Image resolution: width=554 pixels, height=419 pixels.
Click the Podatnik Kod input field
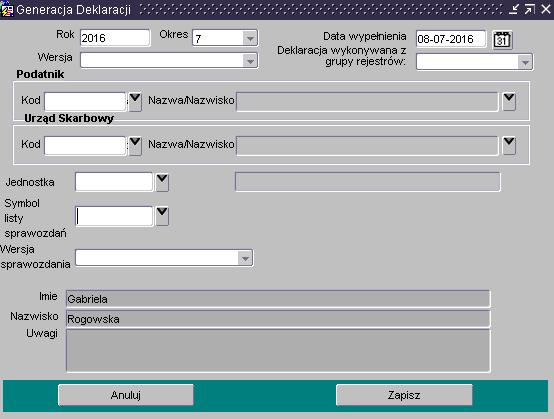coord(85,102)
